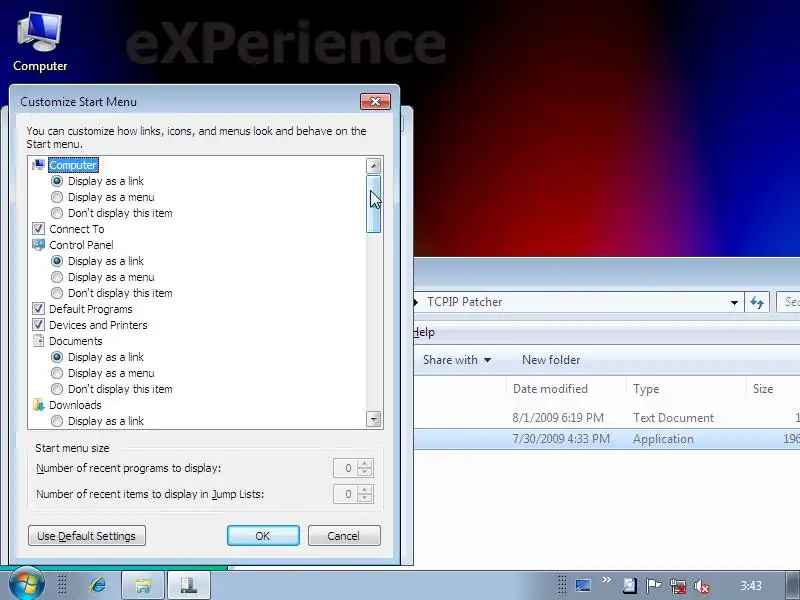
Task: Click TCPIP Patcher in the address bar
Action: pos(464,302)
